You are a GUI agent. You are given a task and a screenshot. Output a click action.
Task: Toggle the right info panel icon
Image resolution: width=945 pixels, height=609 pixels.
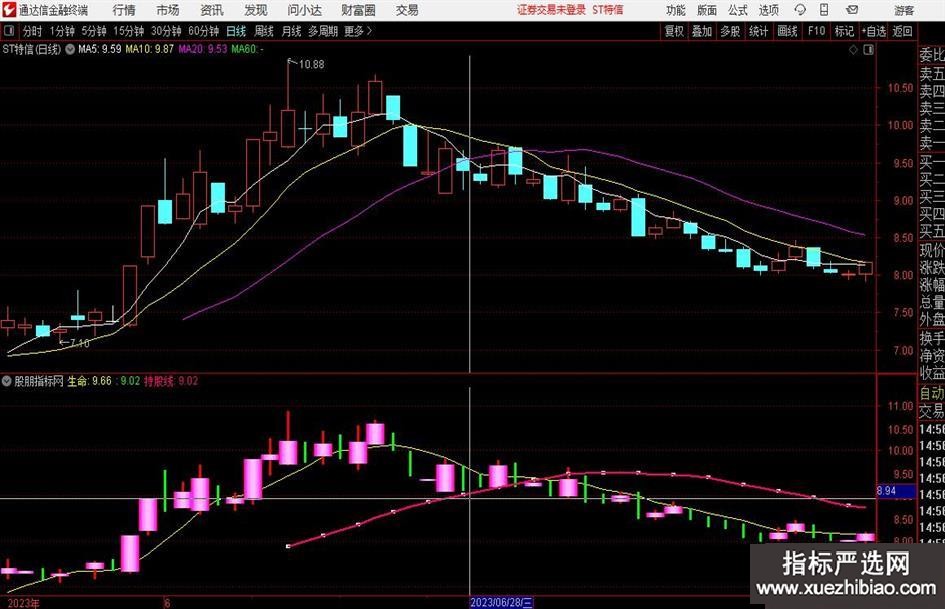[x=868, y=50]
